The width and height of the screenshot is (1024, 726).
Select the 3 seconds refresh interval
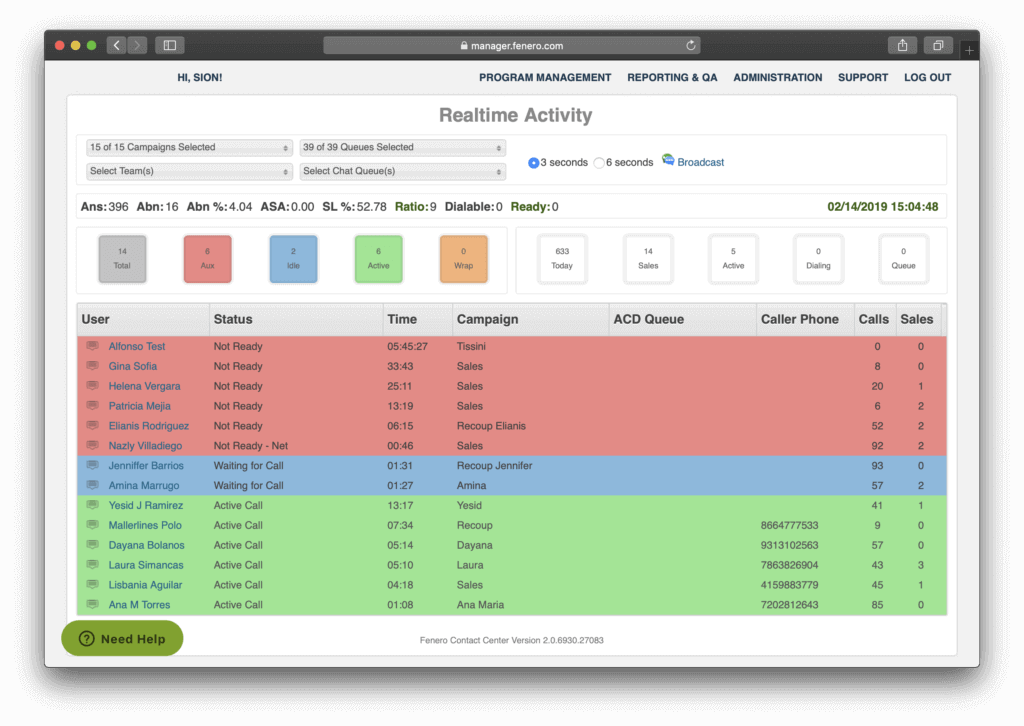click(x=534, y=161)
